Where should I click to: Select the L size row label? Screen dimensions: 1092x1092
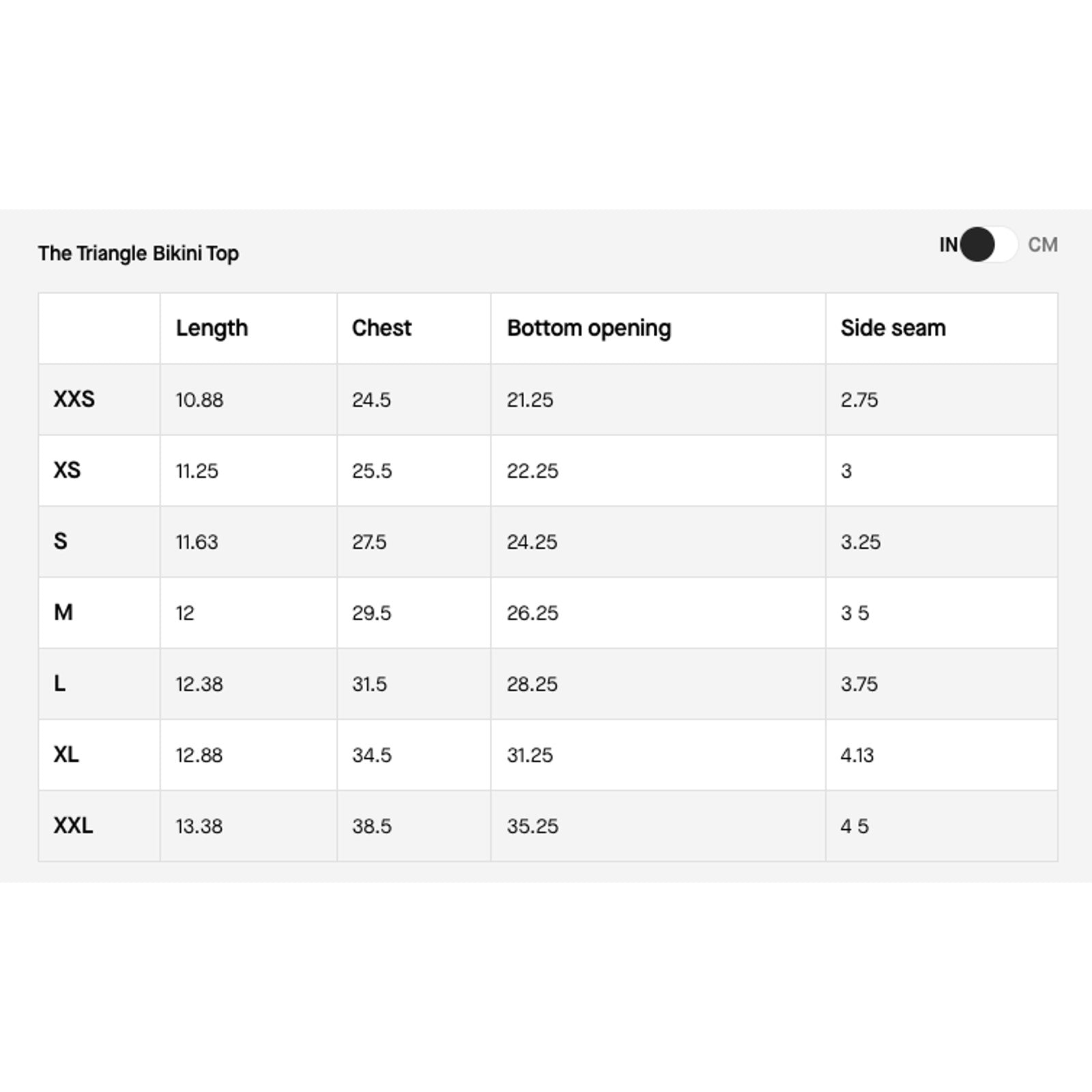click(60, 683)
